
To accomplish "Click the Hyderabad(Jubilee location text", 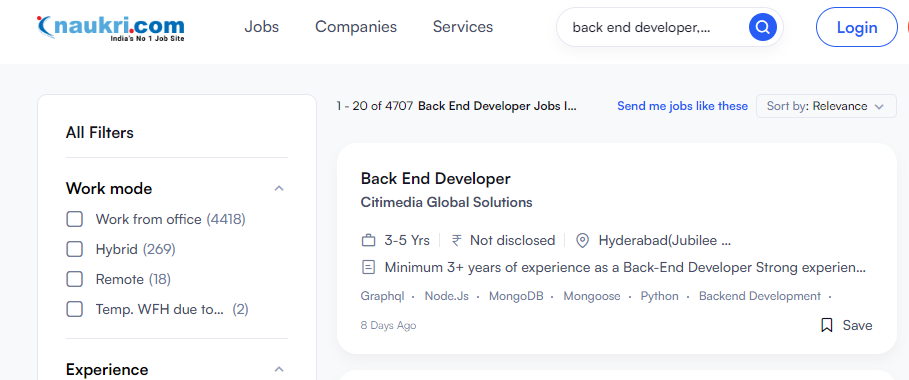I will [665, 240].
